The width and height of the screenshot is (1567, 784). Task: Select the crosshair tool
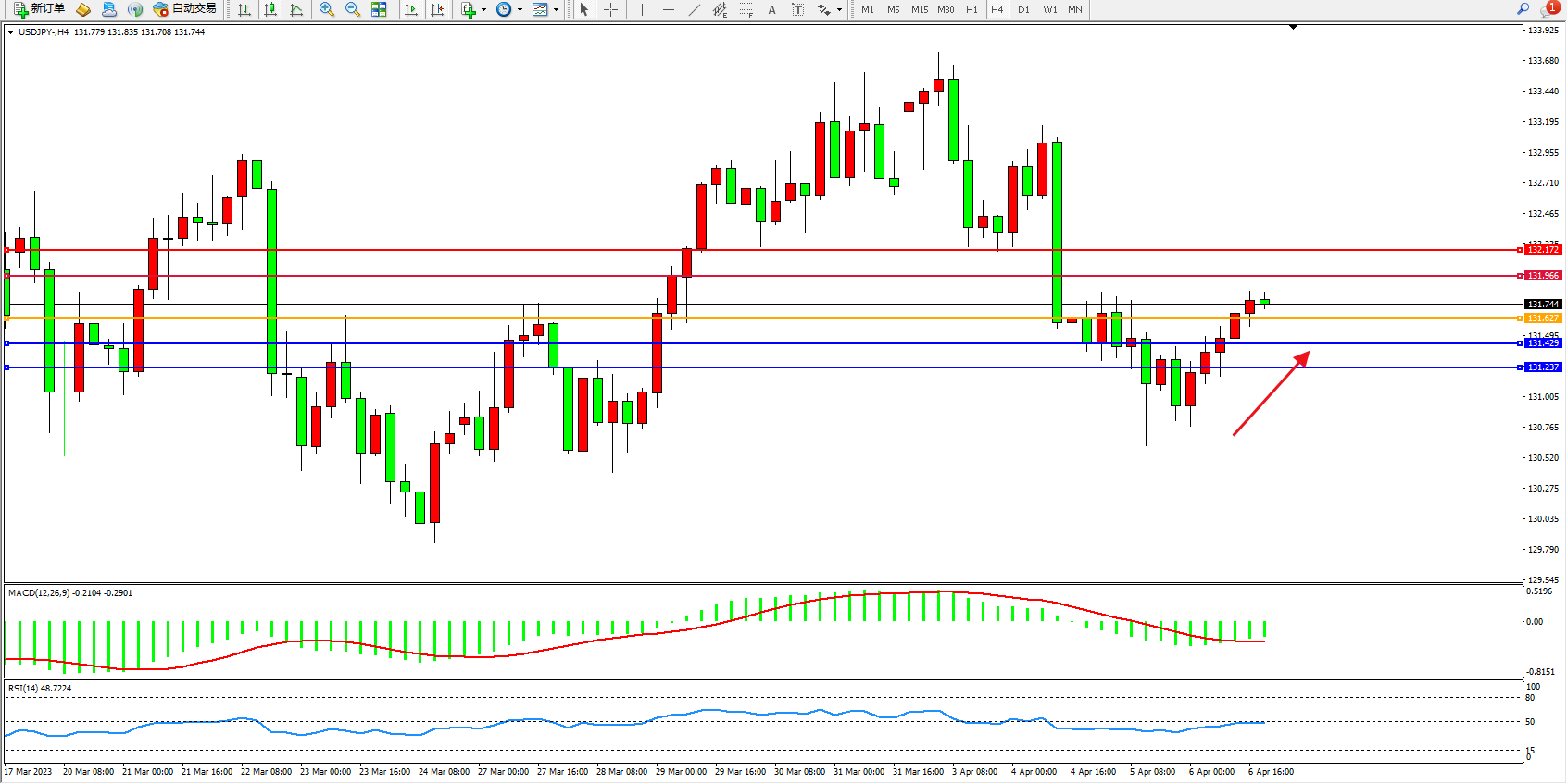tap(611, 9)
